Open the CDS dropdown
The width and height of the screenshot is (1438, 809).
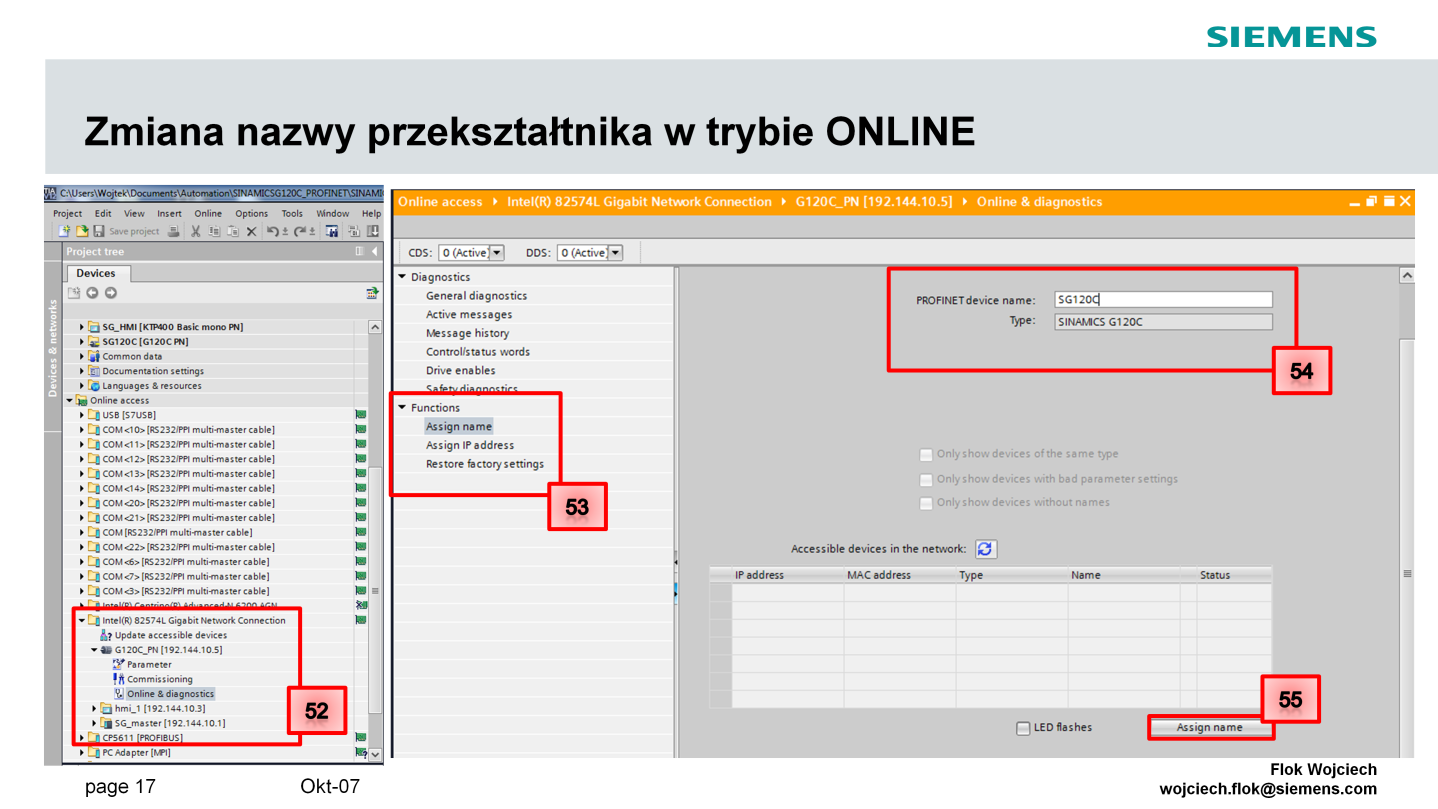497,253
